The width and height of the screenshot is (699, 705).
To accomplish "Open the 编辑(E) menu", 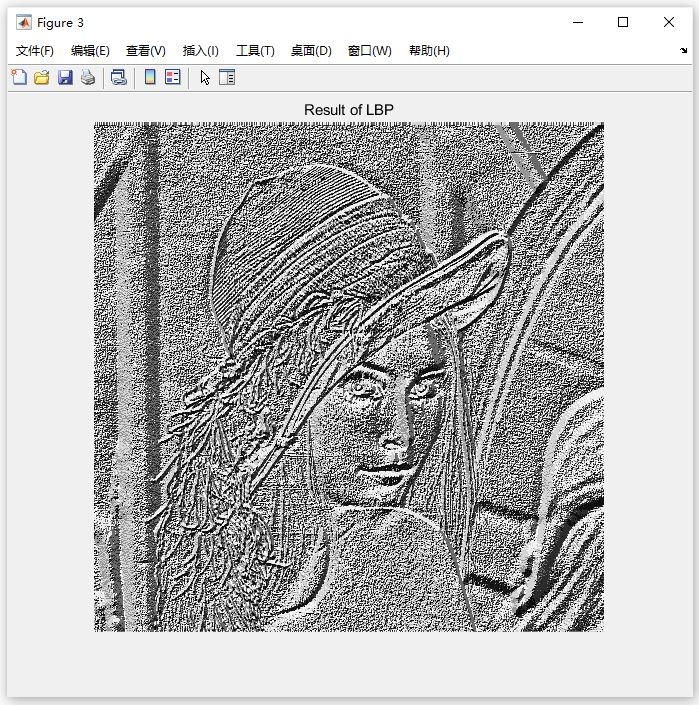I will pos(90,51).
